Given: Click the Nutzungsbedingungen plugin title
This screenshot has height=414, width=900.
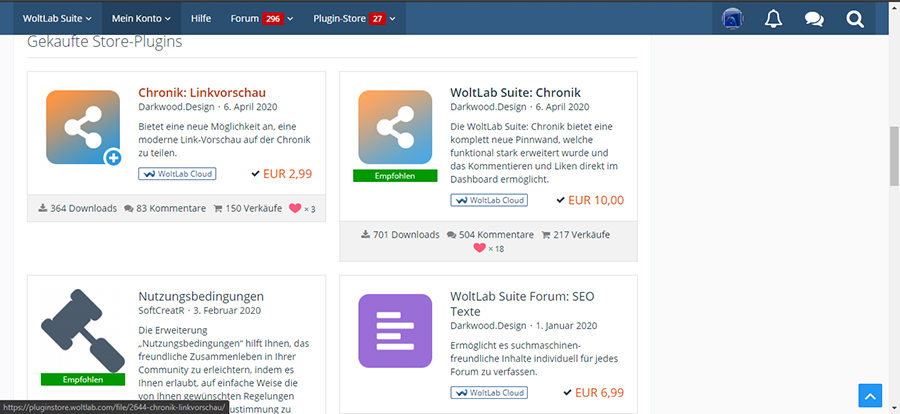Looking at the screenshot, I should [x=201, y=296].
